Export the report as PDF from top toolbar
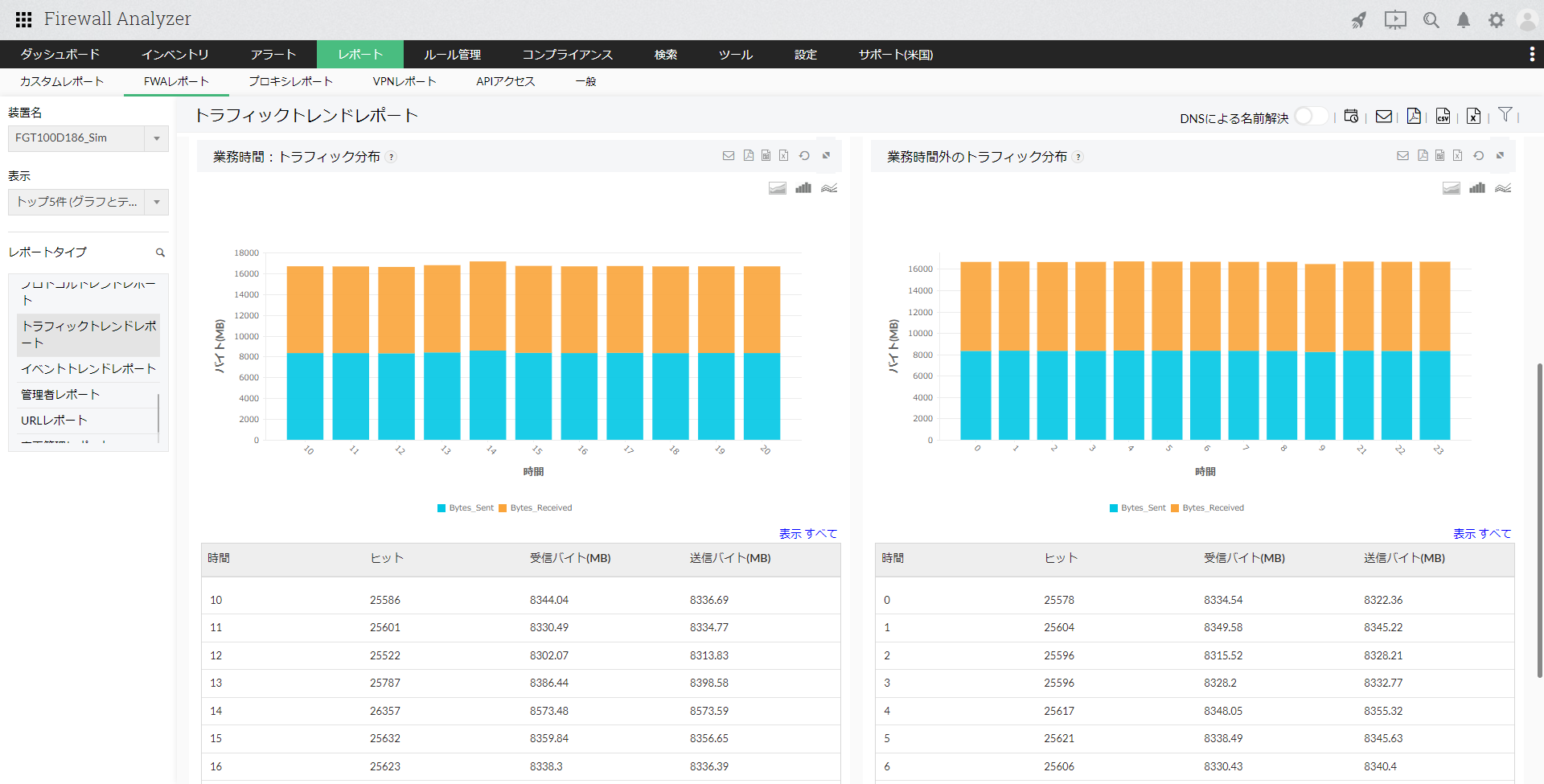This screenshot has width=1544, height=784. pos(1414,117)
